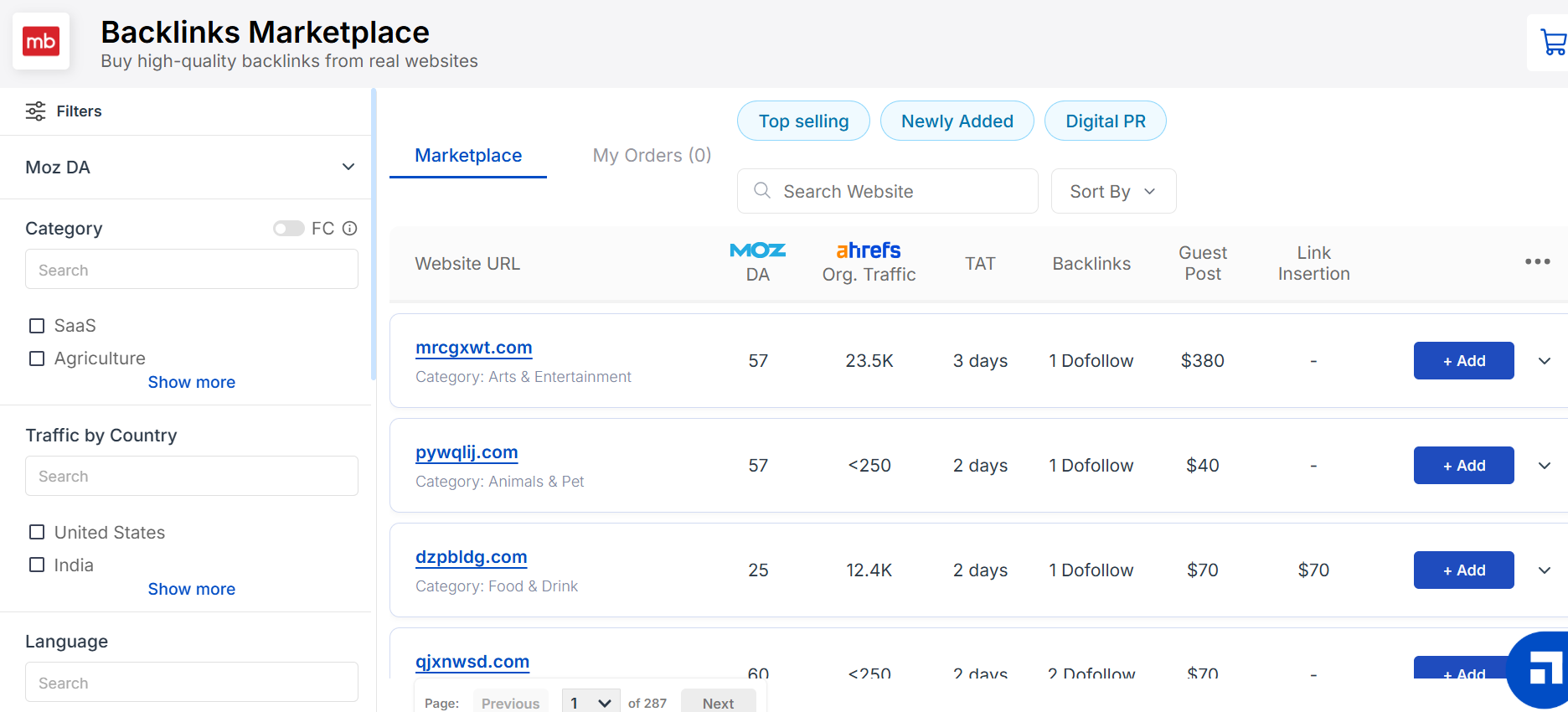The image size is (1568, 712).
Task: Expand the dzpbldg.com row details
Action: coord(1545,570)
